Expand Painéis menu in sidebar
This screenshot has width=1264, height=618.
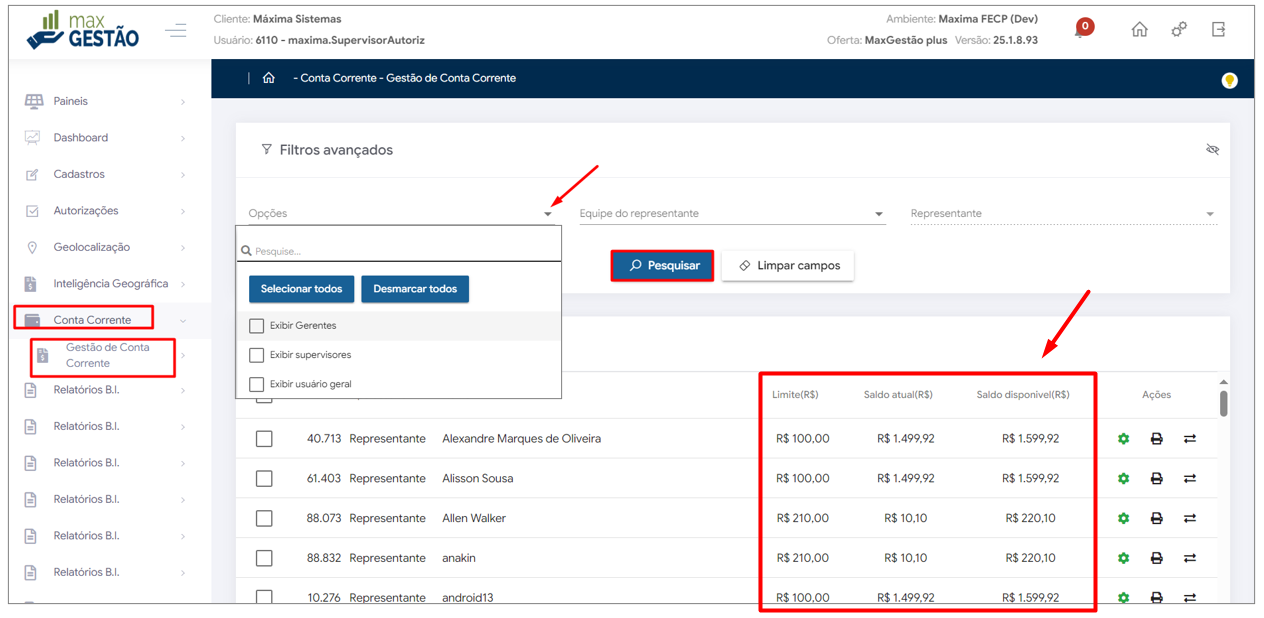click(105, 101)
